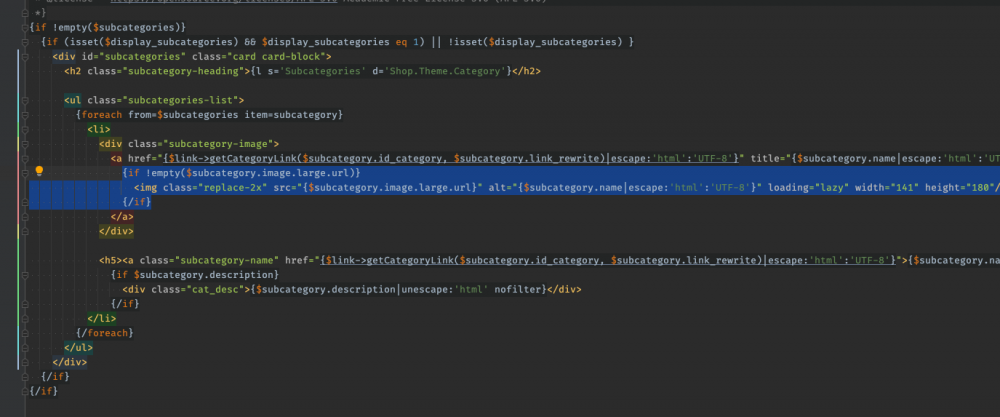Click fold end marker beside {/foreach}
Viewport: 1000px width, 417px height.
(x=24, y=333)
